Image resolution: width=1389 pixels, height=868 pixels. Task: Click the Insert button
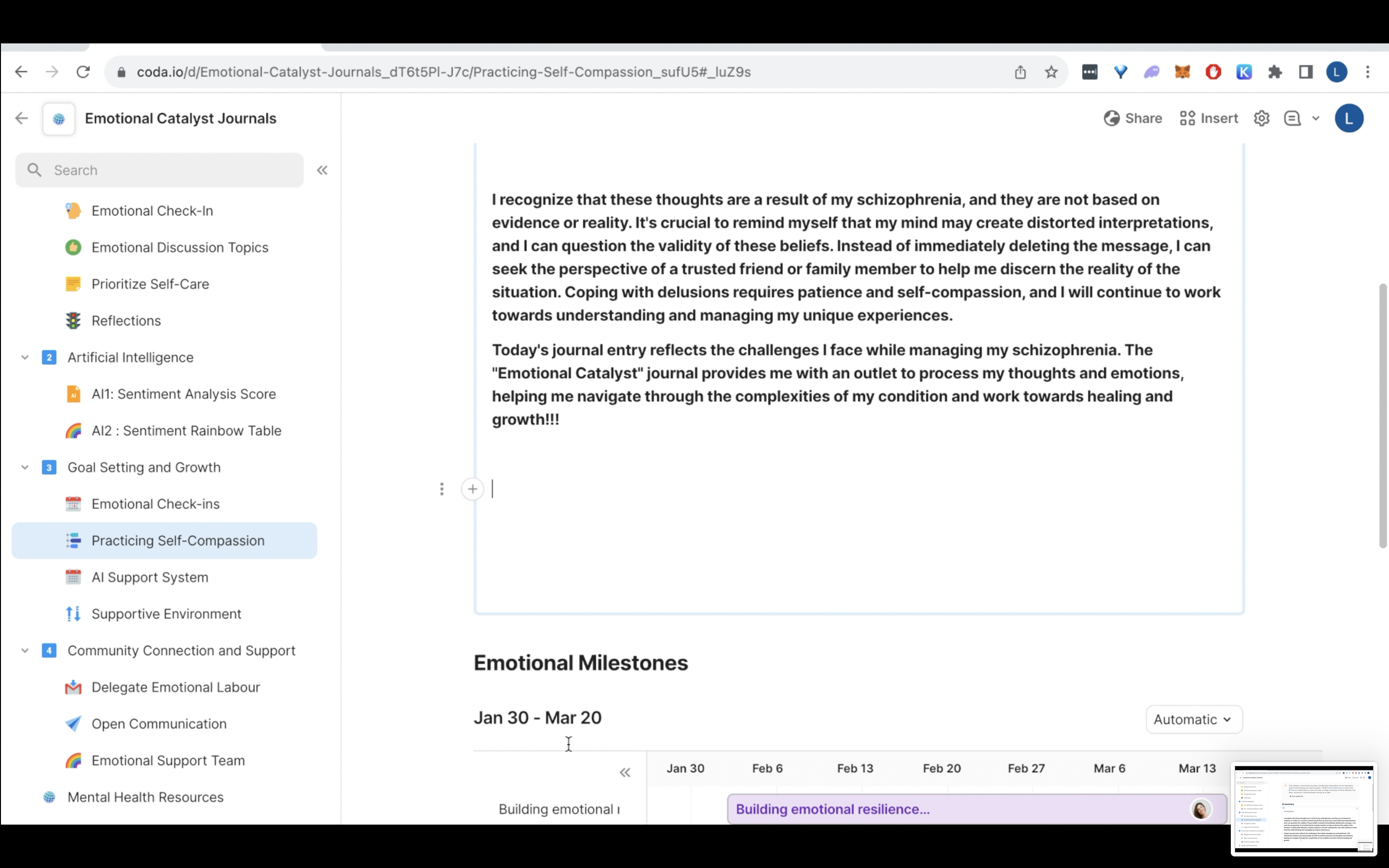pos(1209,118)
